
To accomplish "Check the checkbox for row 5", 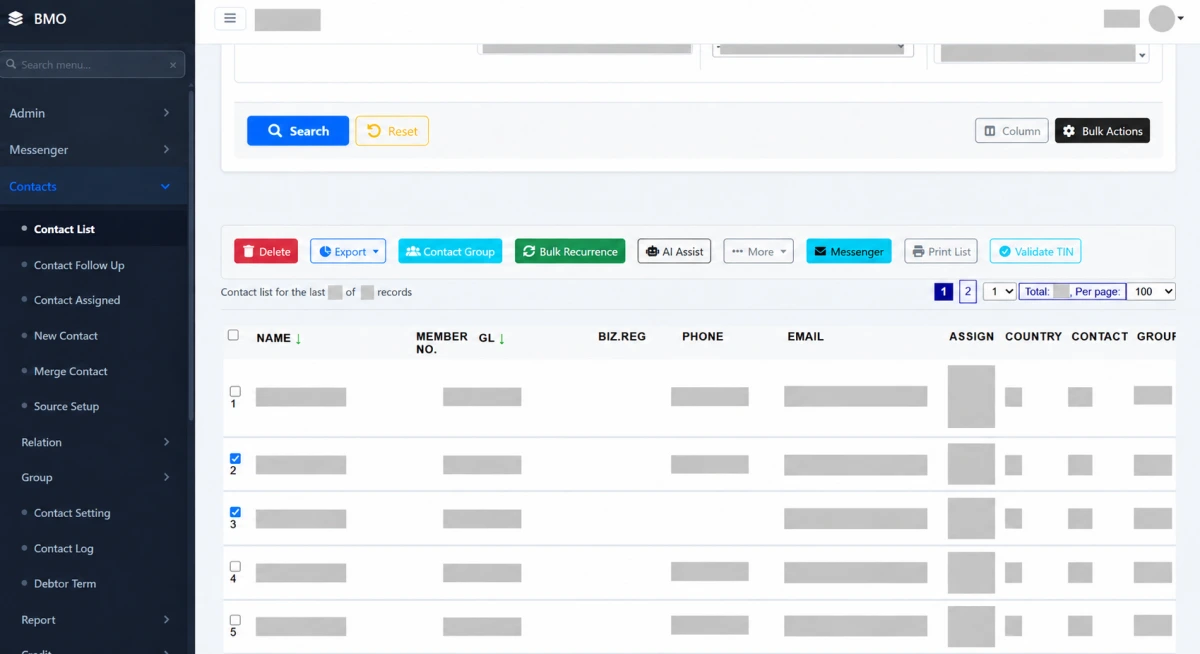I will point(235,620).
